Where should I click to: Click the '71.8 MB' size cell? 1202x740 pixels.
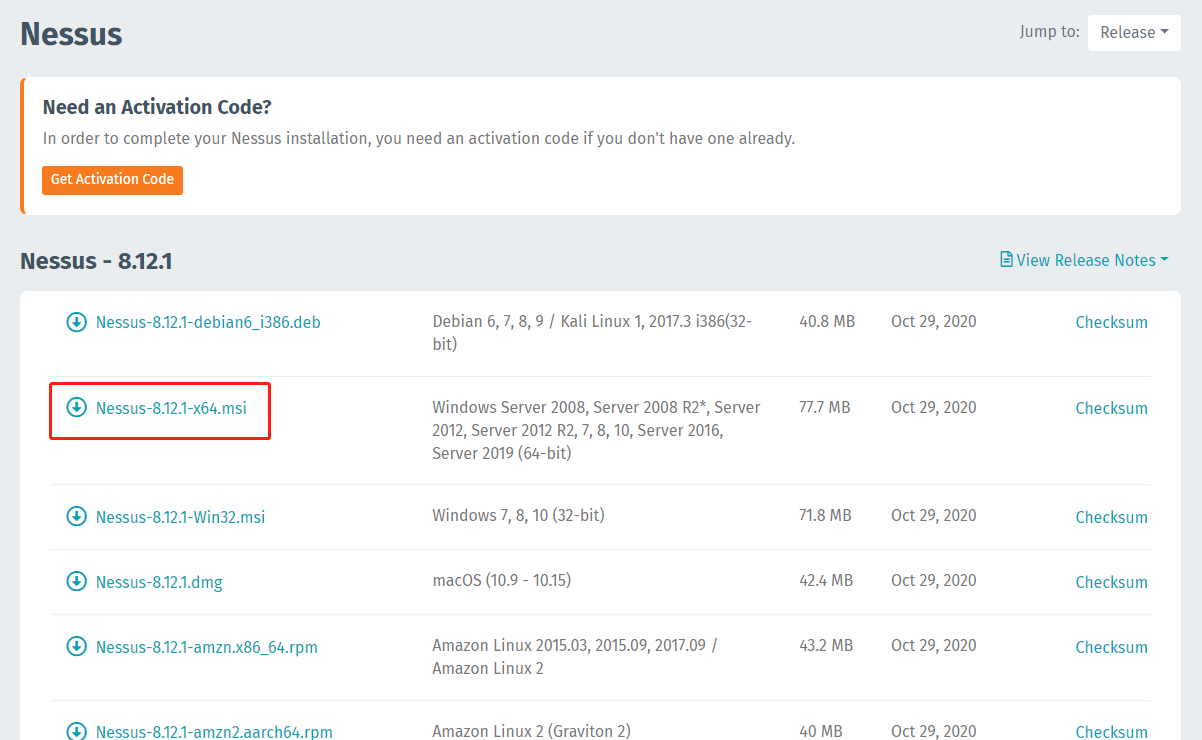coord(825,515)
